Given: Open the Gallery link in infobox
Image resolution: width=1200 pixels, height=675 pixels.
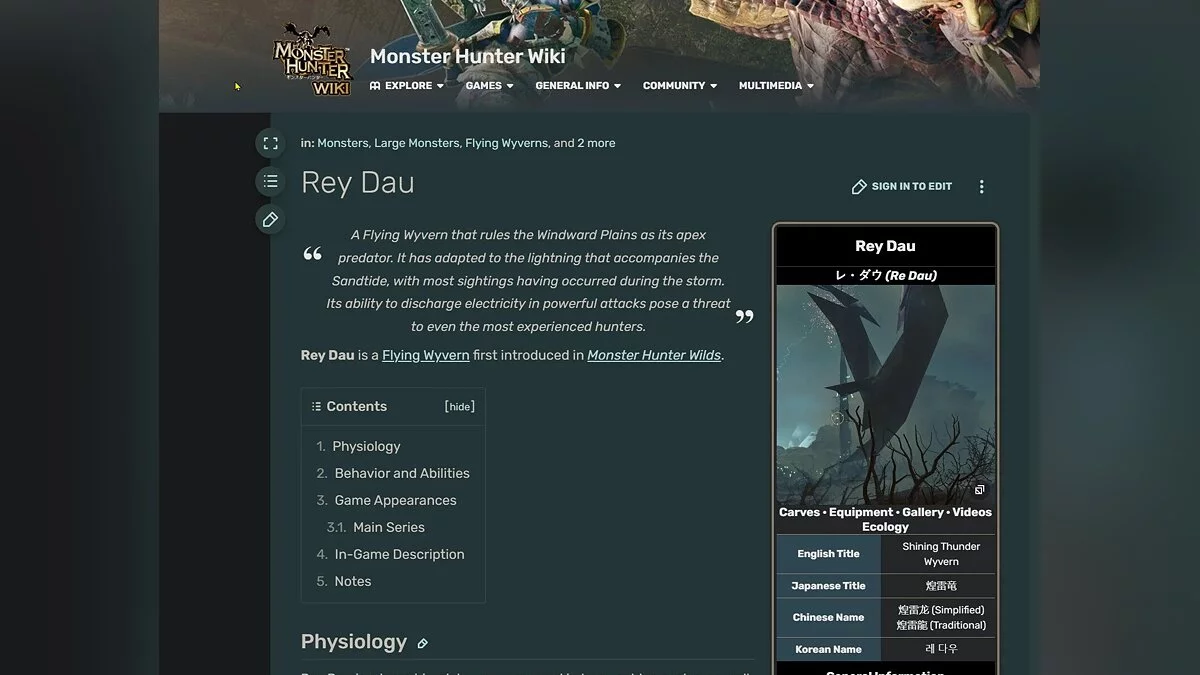Looking at the screenshot, I should [923, 512].
